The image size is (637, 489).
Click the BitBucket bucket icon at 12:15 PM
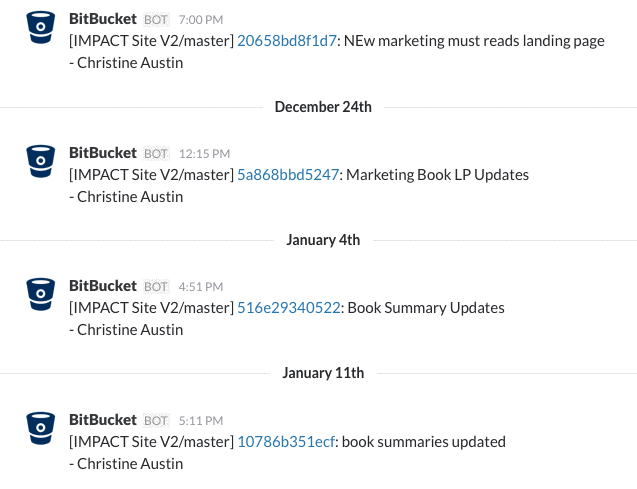point(41,161)
